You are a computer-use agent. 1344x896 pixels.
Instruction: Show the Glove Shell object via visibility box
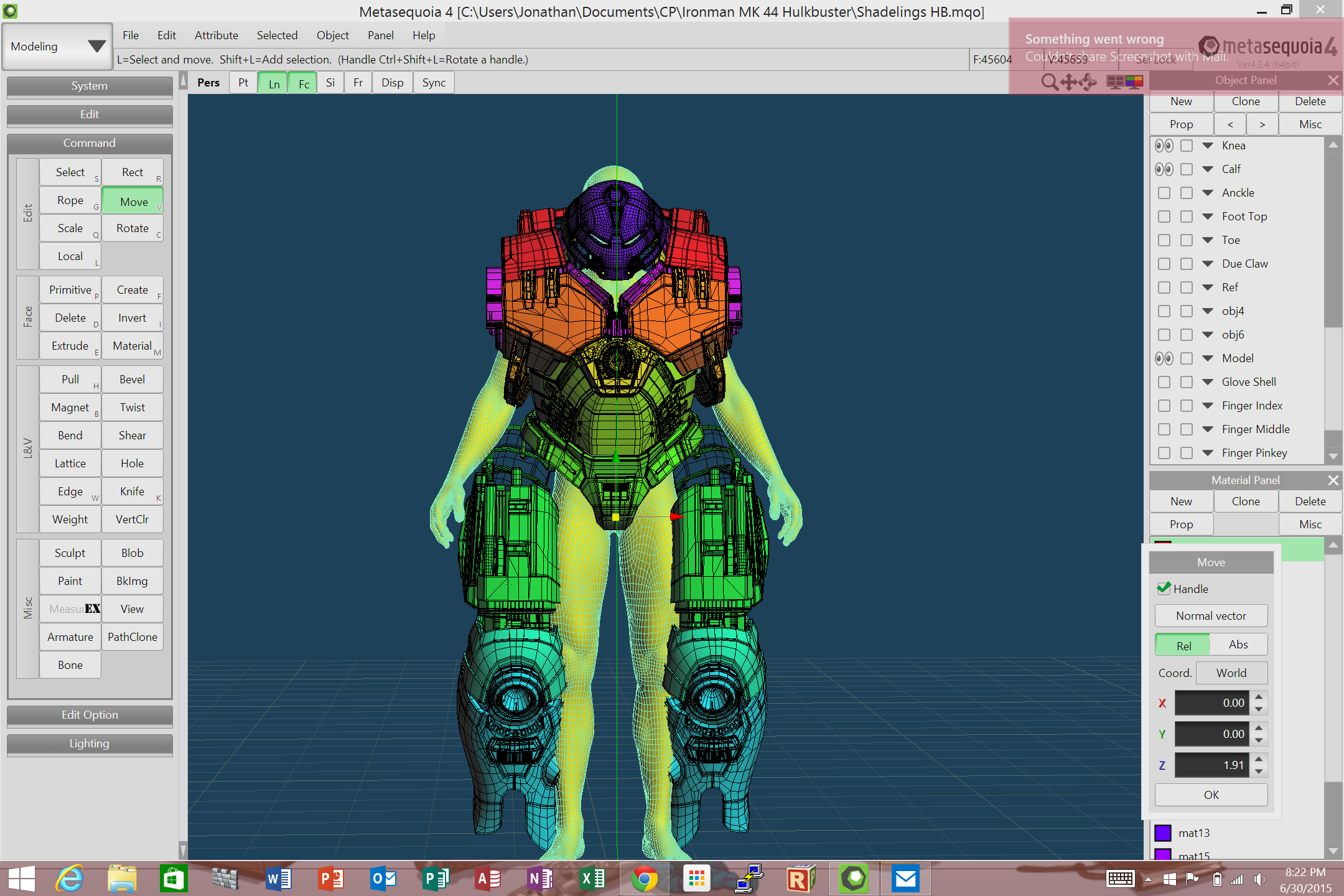(1164, 382)
